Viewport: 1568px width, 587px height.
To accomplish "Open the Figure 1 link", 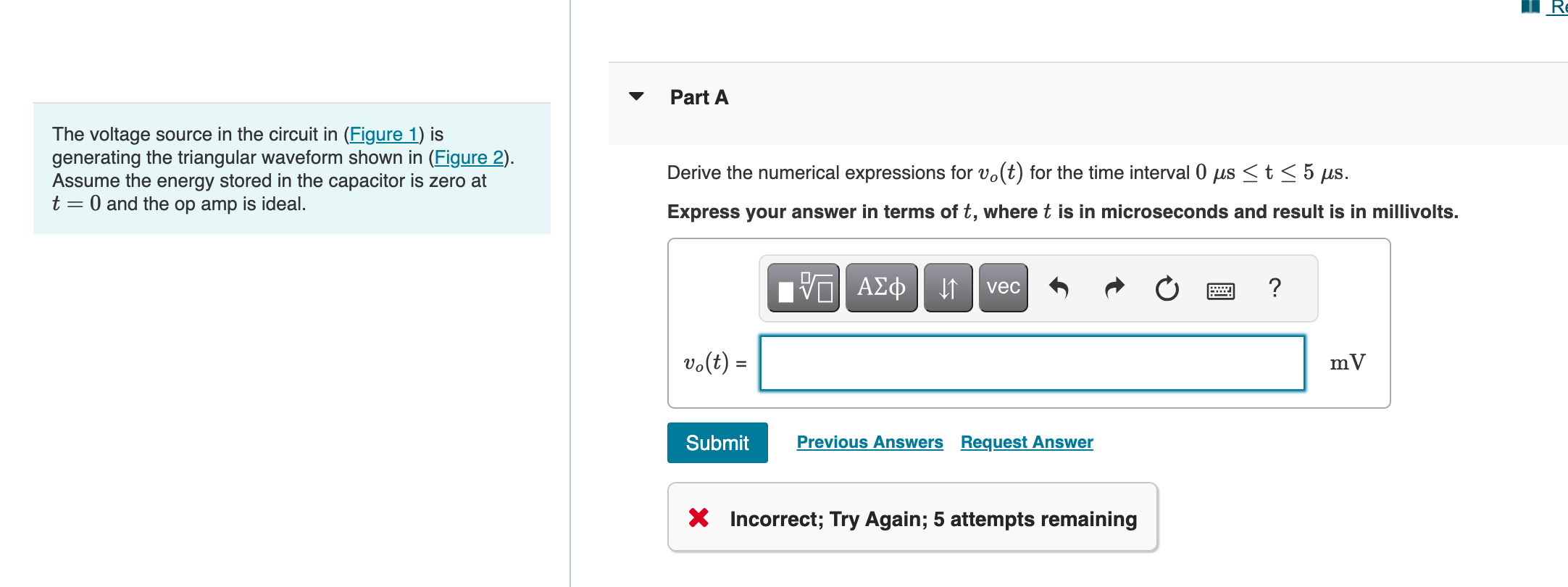I will (x=384, y=134).
